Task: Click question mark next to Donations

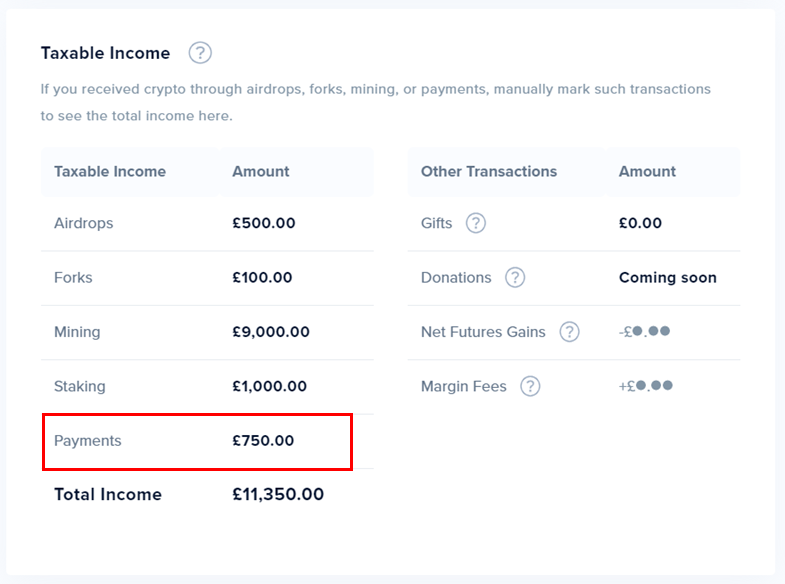Action: tap(515, 277)
